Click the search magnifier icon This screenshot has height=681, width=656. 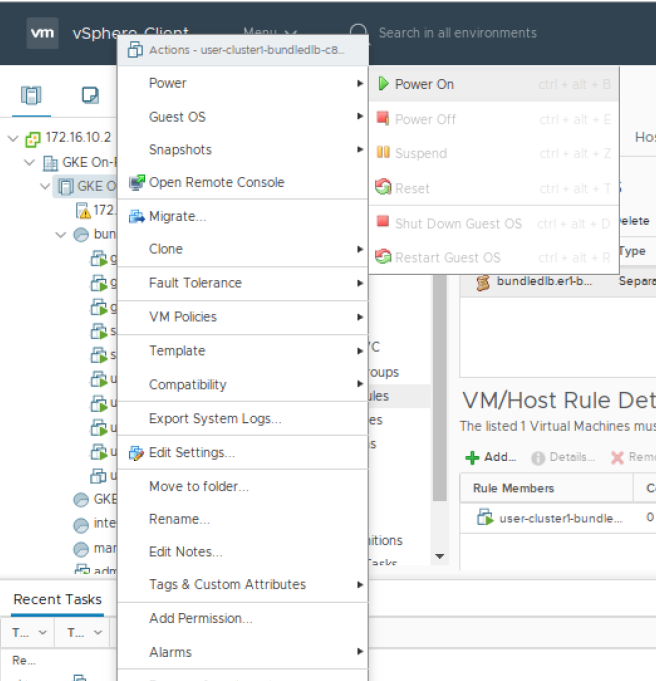coord(359,33)
